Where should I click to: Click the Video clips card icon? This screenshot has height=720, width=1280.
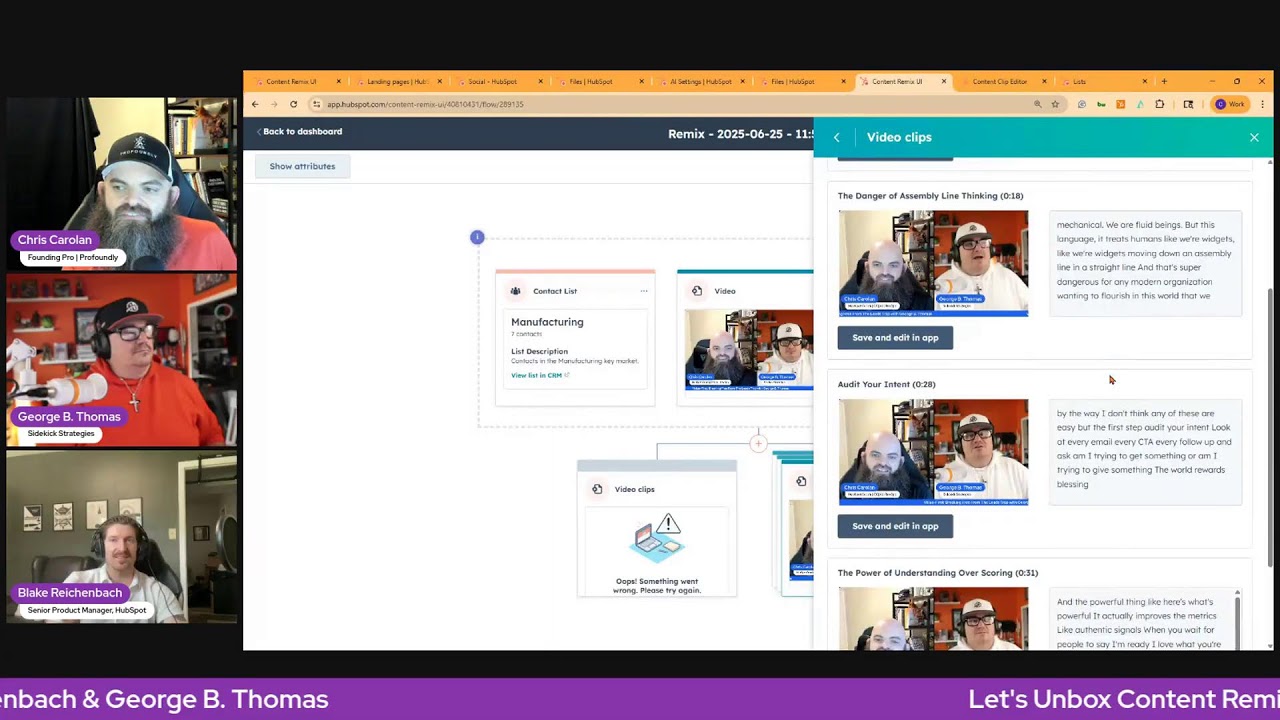coord(597,489)
